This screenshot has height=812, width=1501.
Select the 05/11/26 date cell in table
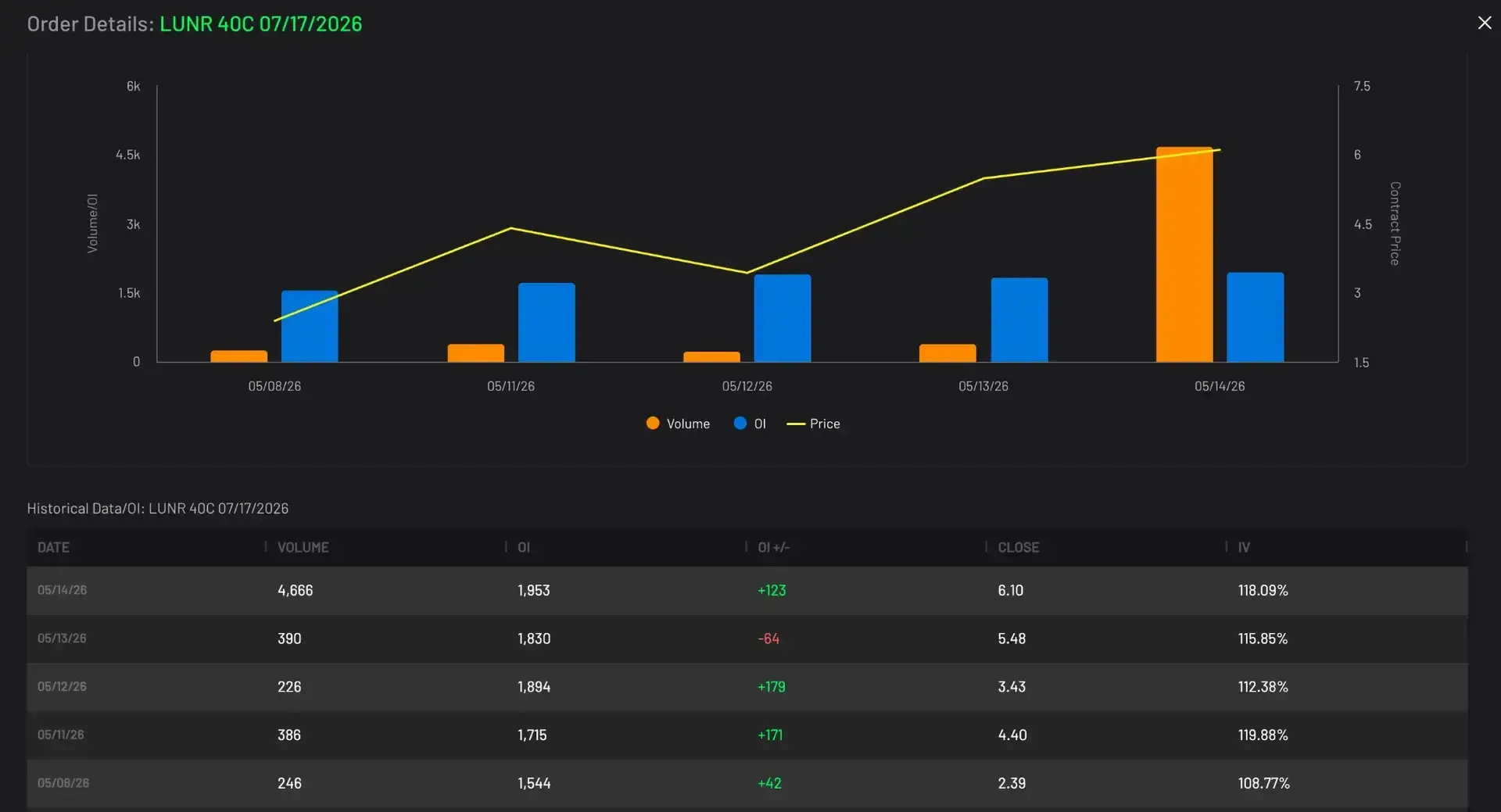60,735
